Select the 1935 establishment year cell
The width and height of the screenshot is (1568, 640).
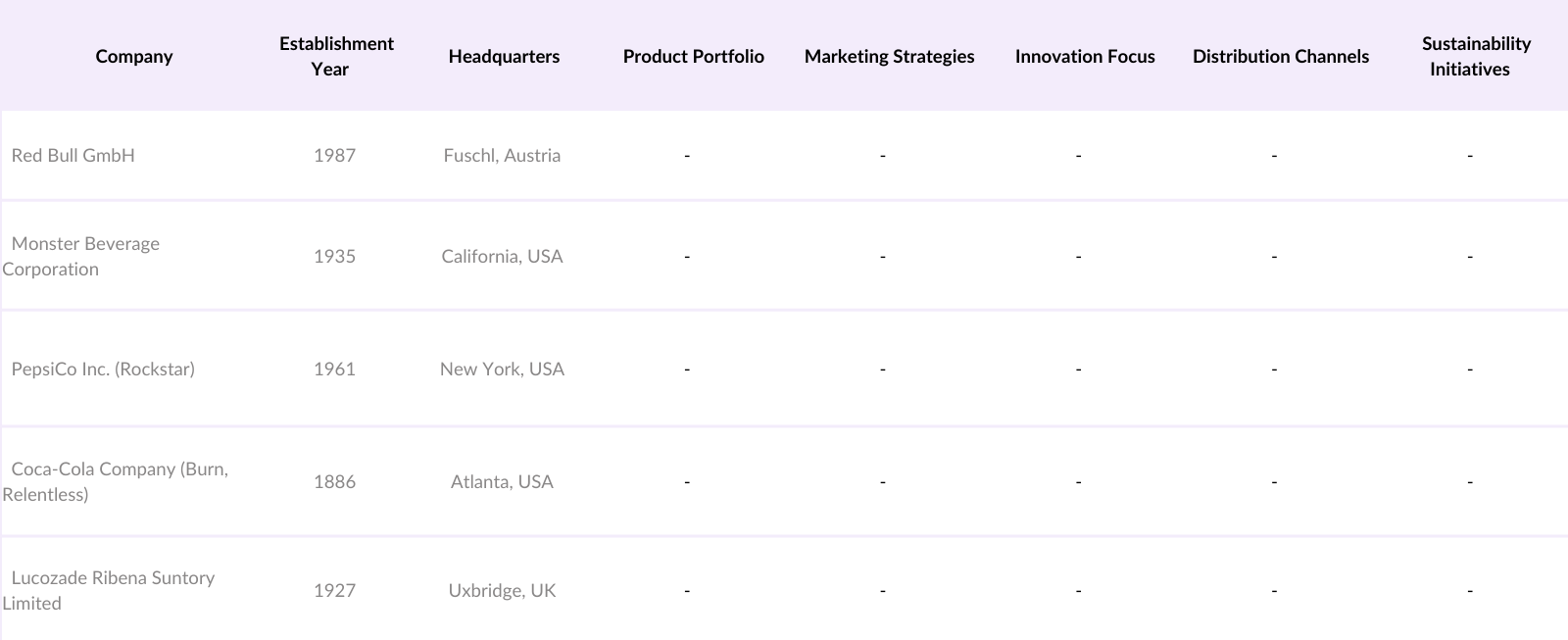pos(334,257)
